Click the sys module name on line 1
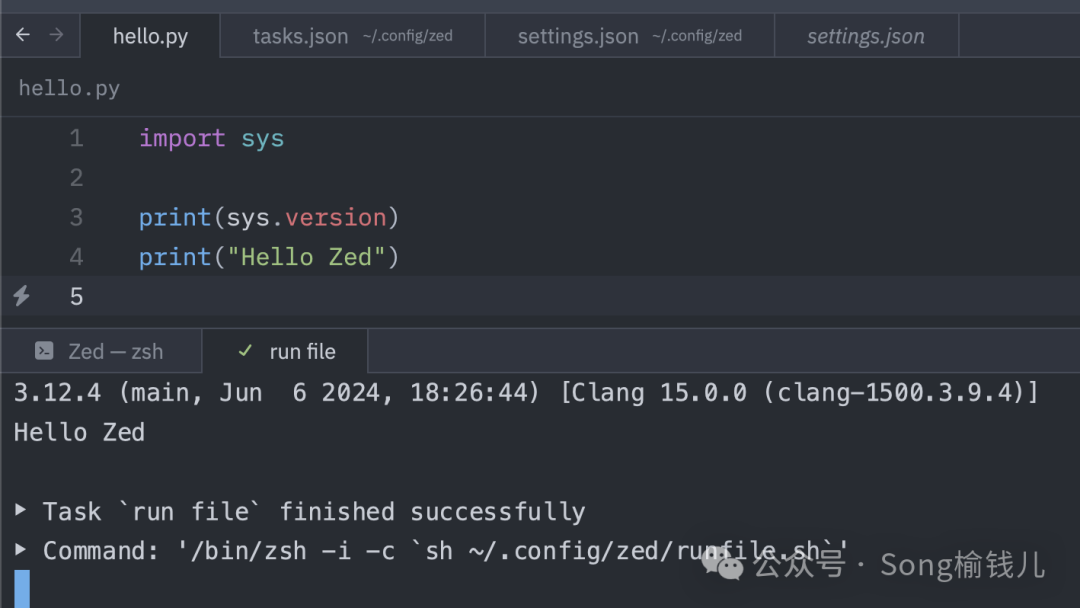 [262, 139]
